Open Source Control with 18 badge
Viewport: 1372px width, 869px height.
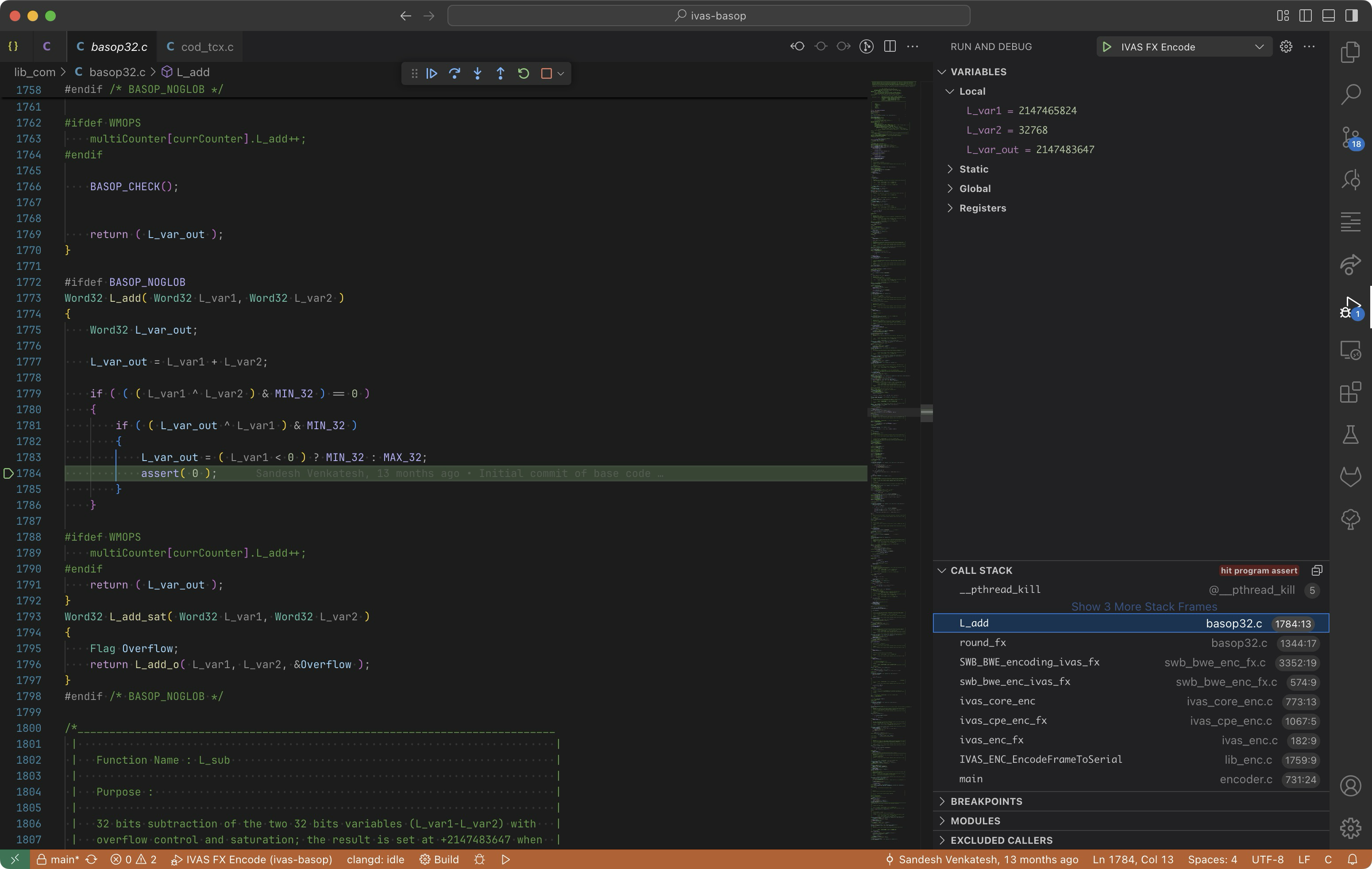click(1350, 137)
